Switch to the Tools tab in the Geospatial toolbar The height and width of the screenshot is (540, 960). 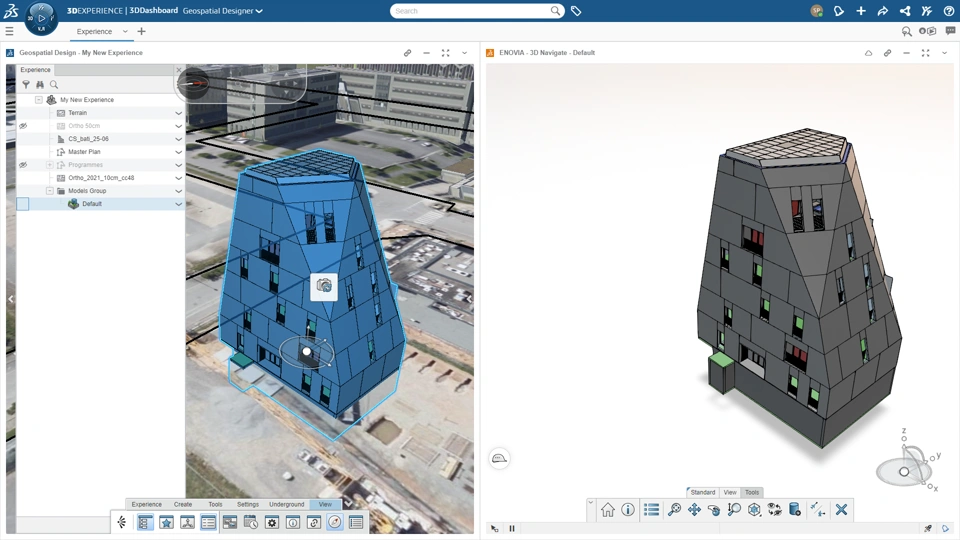pyautogui.click(x=215, y=504)
